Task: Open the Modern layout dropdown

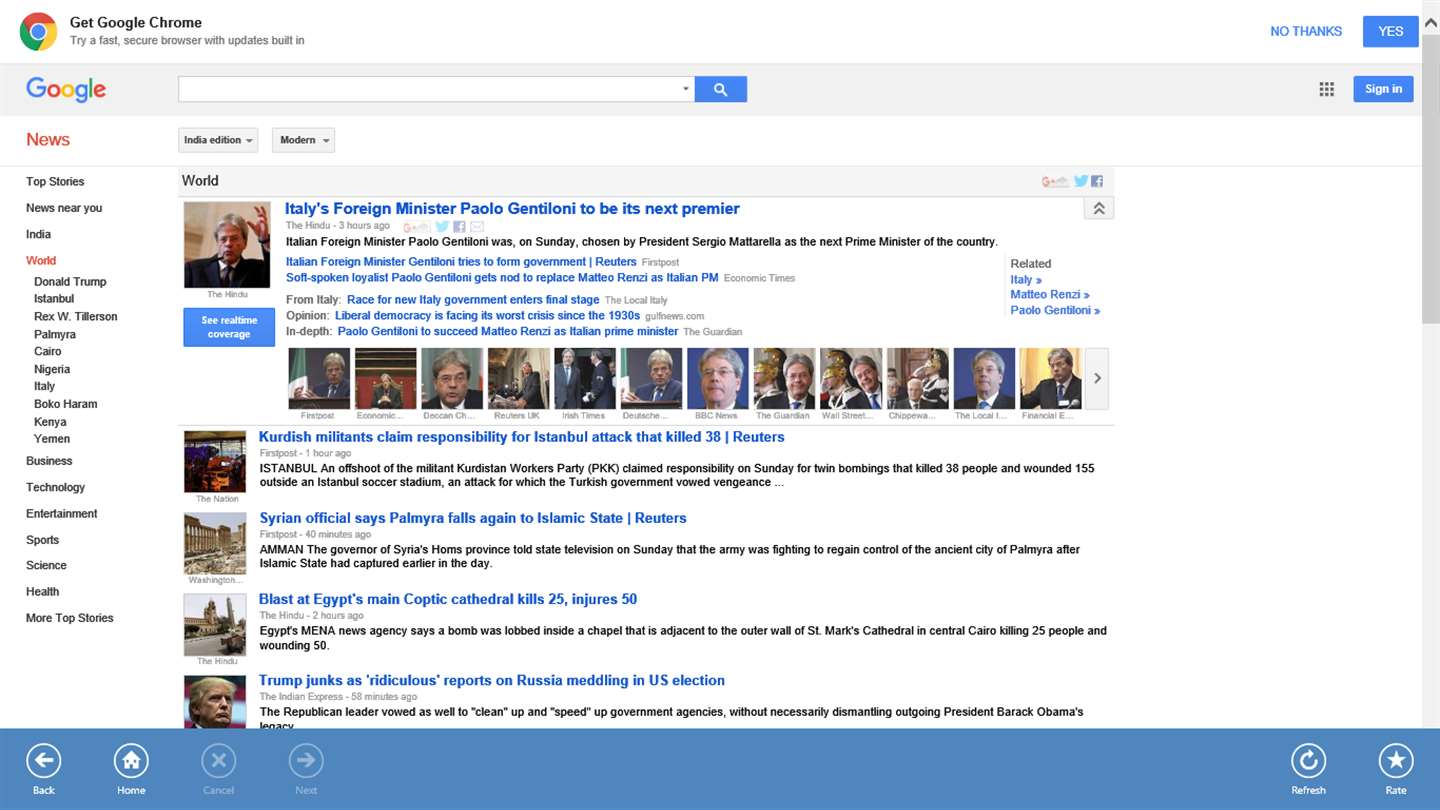Action: click(x=303, y=140)
